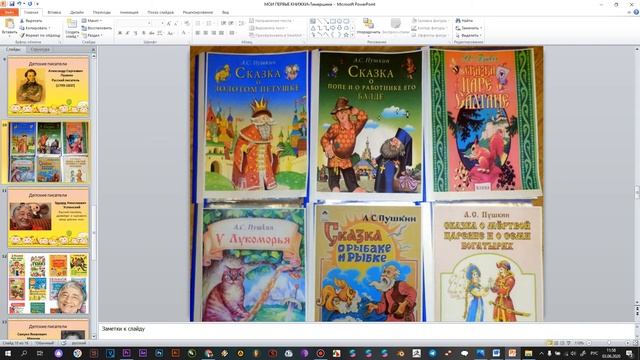The image size is (640, 360).
Task: Click the numbered list icon
Action: pyautogui.click(x=210, y=23)
